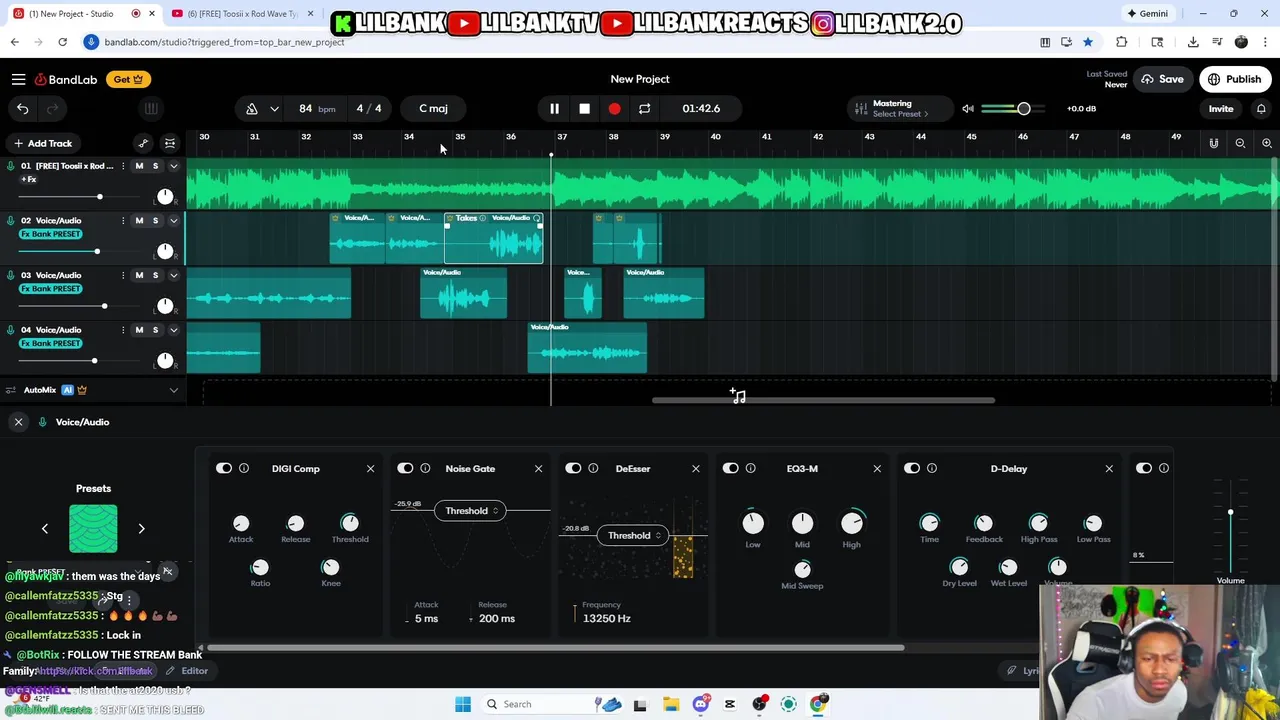Remove DIGI Comp effect with X
1280x720 pixels.
370,468
